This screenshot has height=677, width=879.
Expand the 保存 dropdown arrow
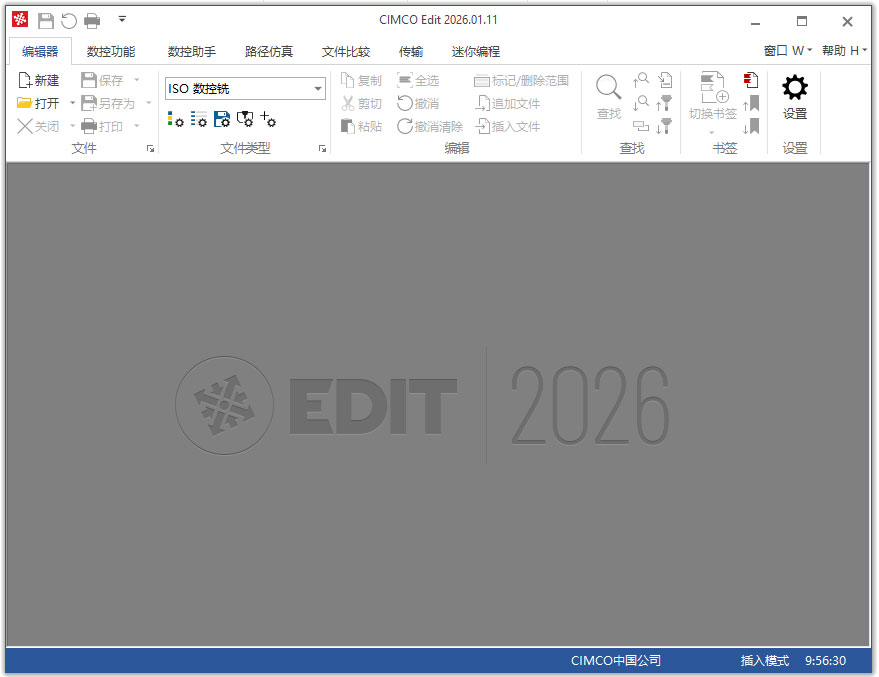[x=137, y=80]
